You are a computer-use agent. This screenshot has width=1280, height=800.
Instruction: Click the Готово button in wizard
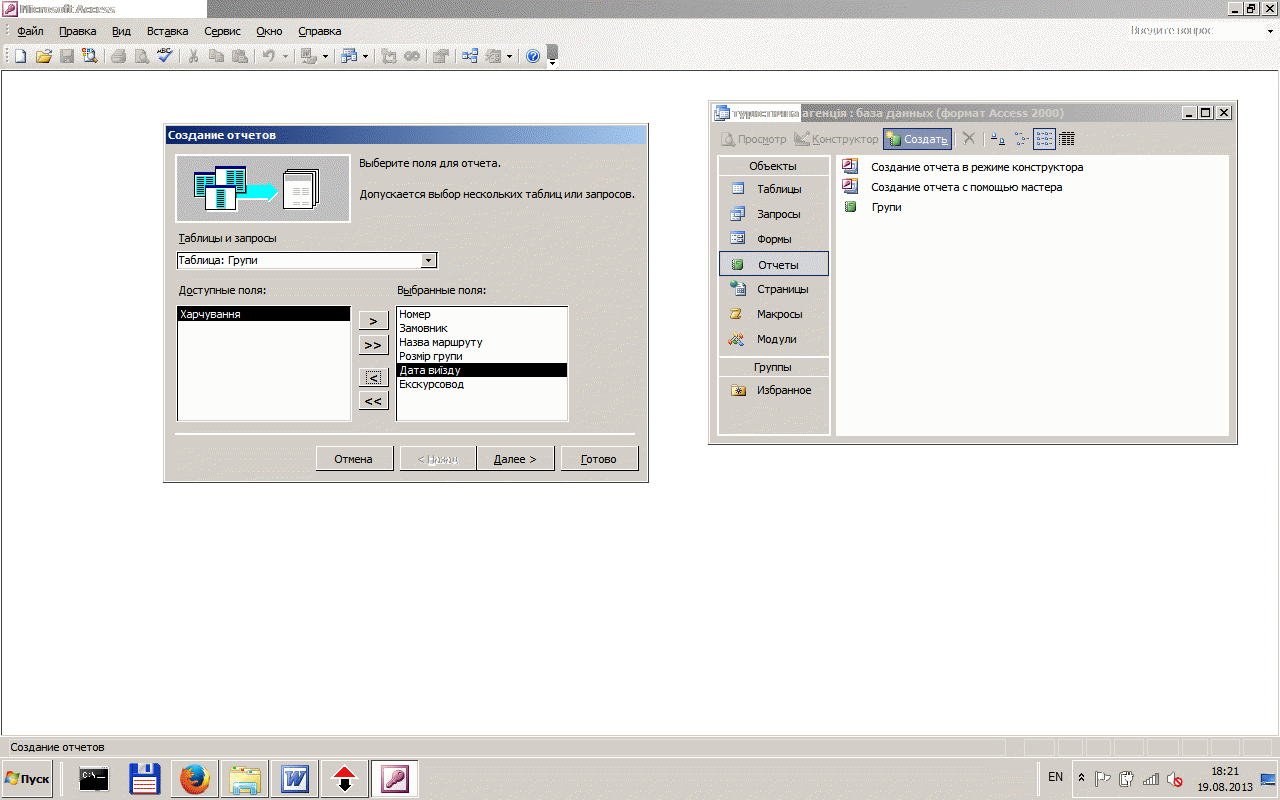[598, 459]
